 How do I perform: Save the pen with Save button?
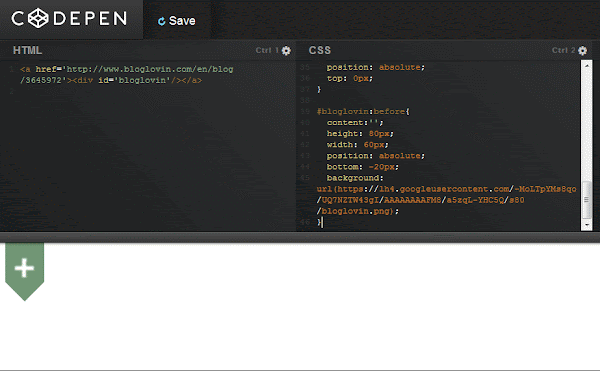176,21
